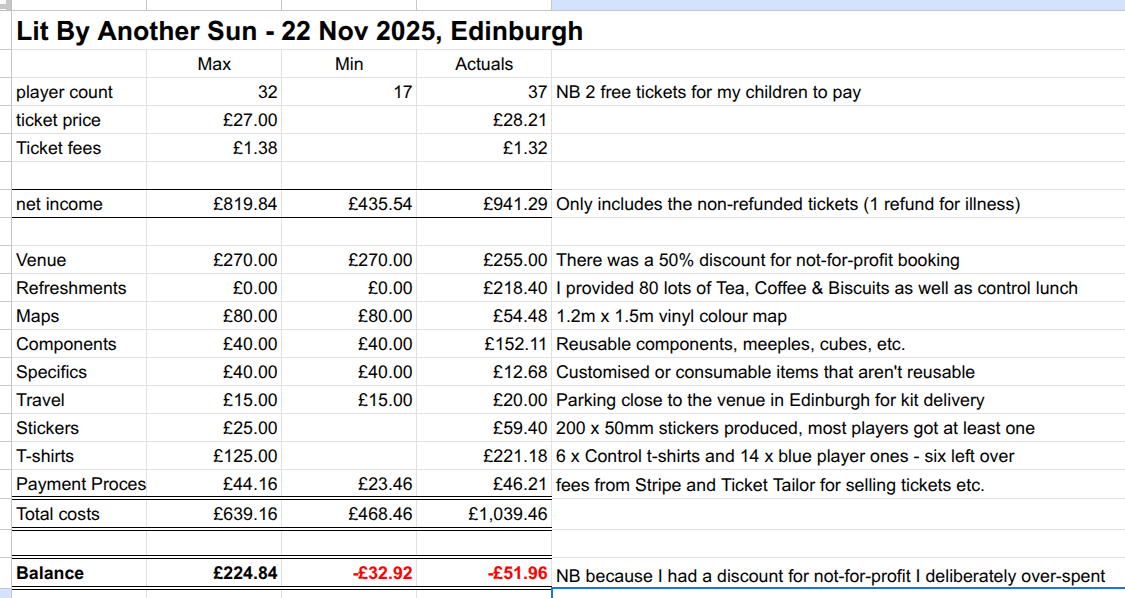Select the T-shirts actuals value £221.18
Screen dimensions: 1125x598
tap(515, 456)
